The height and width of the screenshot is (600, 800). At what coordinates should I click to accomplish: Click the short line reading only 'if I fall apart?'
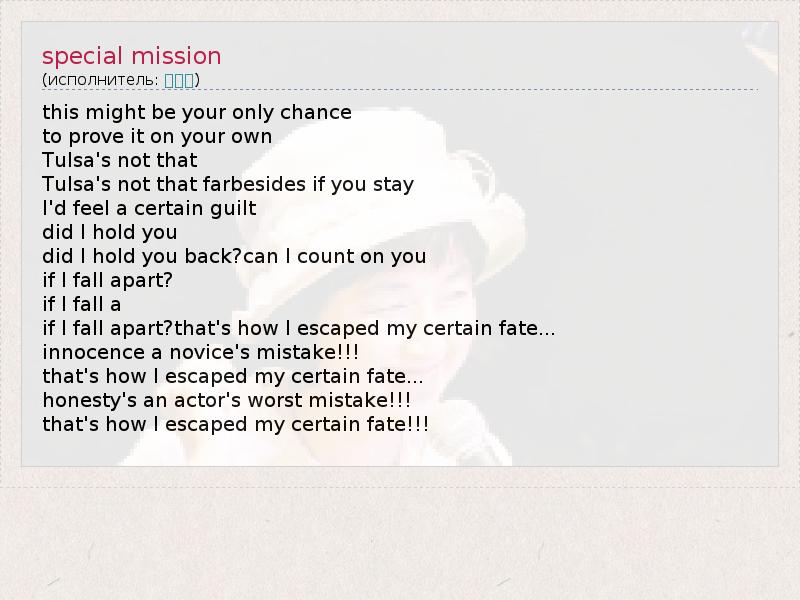108,280
